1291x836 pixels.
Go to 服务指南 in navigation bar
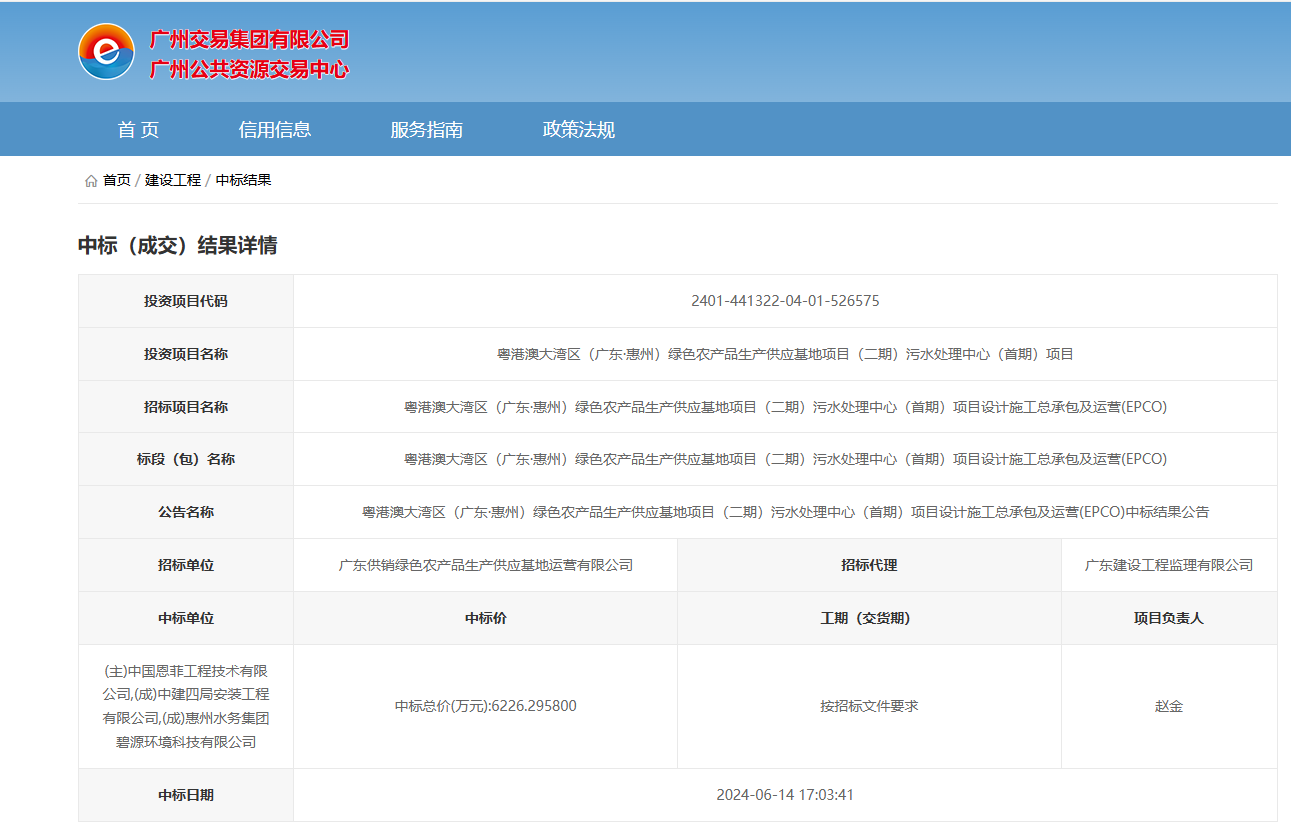tap(426, 130)
